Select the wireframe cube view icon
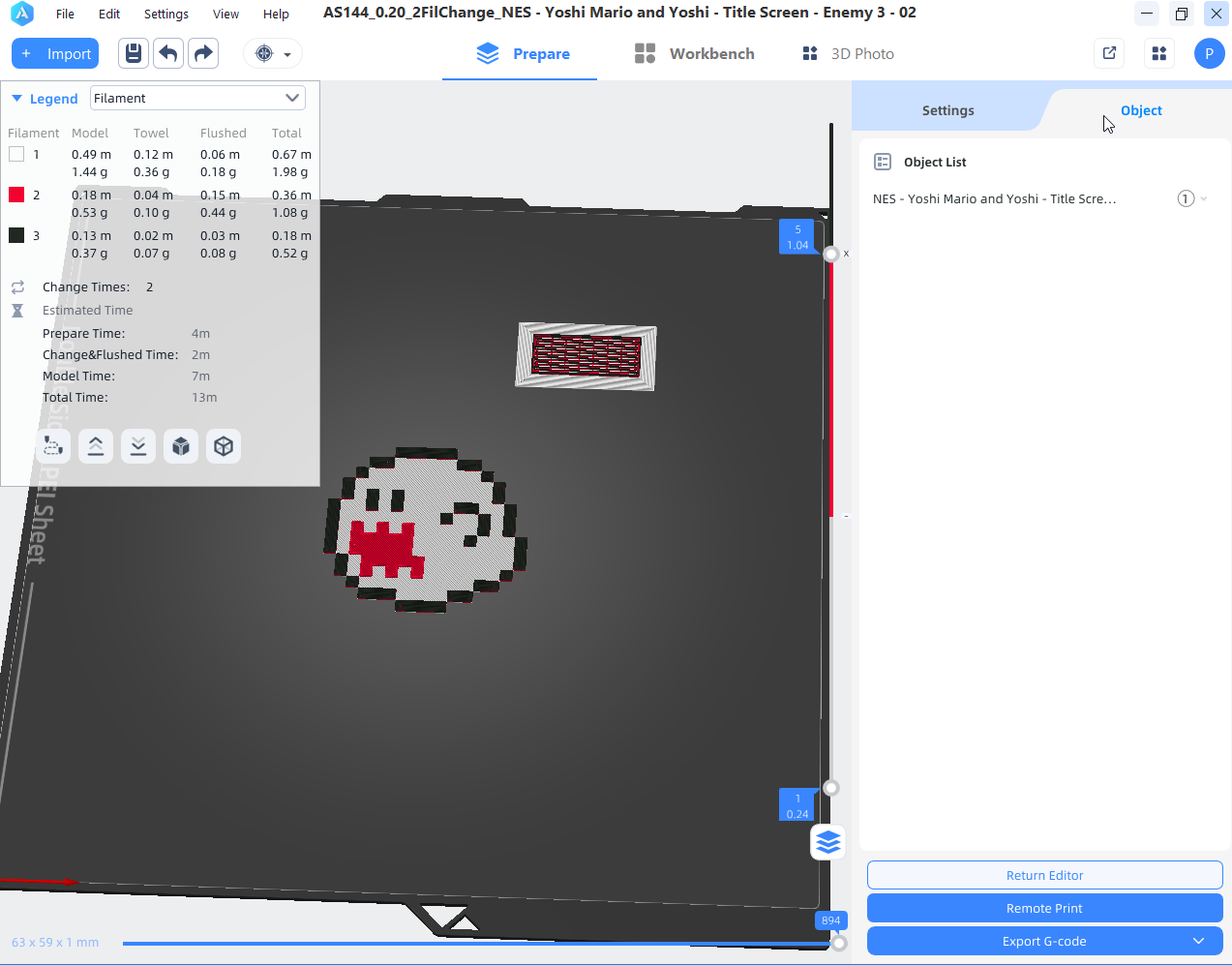This screenshot has height=965, width=1232. click(224, 446)
